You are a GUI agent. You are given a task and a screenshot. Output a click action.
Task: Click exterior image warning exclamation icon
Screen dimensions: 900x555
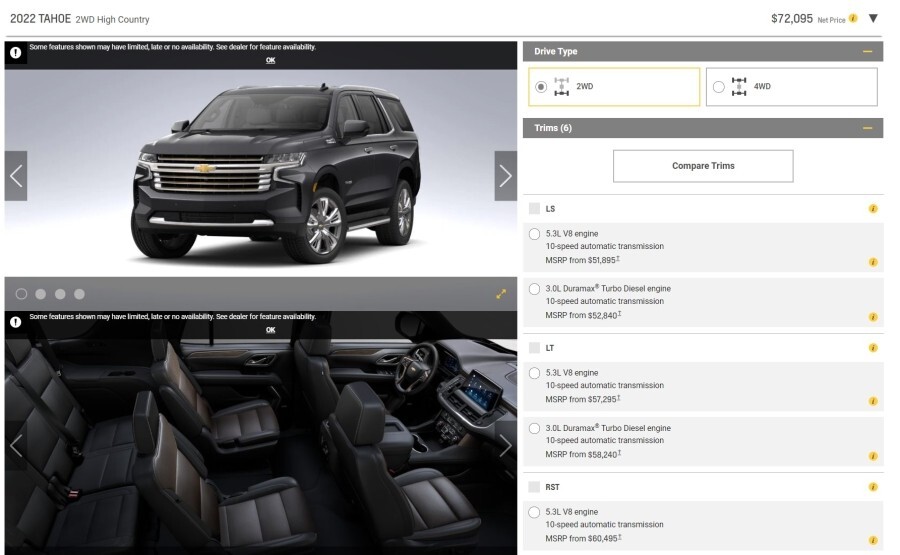pyautogui.click(x=15, y=52)
